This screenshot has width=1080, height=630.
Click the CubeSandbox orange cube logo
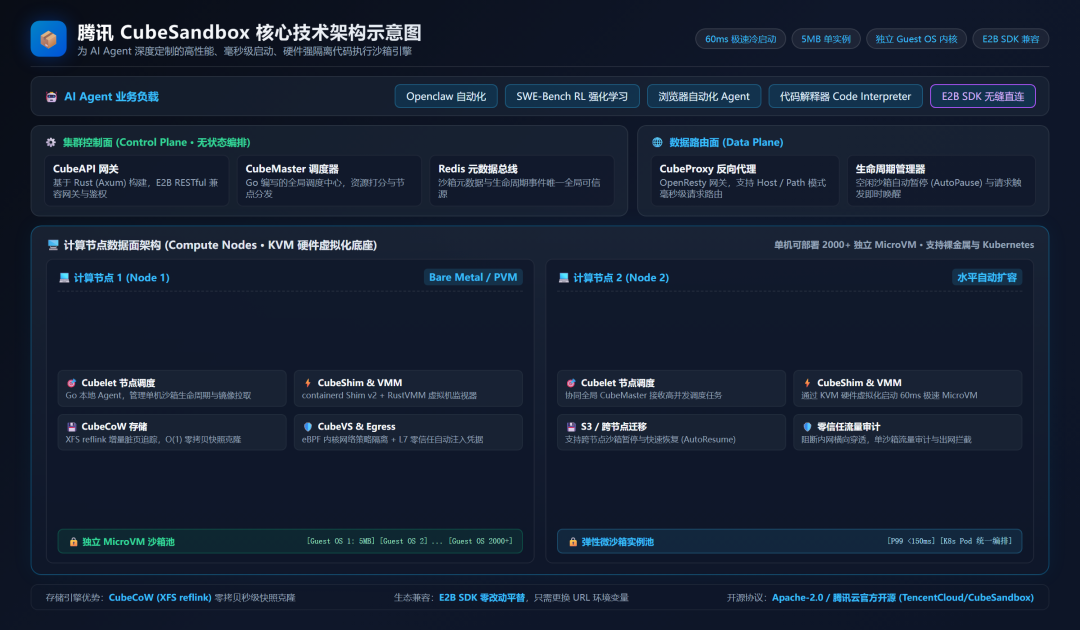pos(48,39)
